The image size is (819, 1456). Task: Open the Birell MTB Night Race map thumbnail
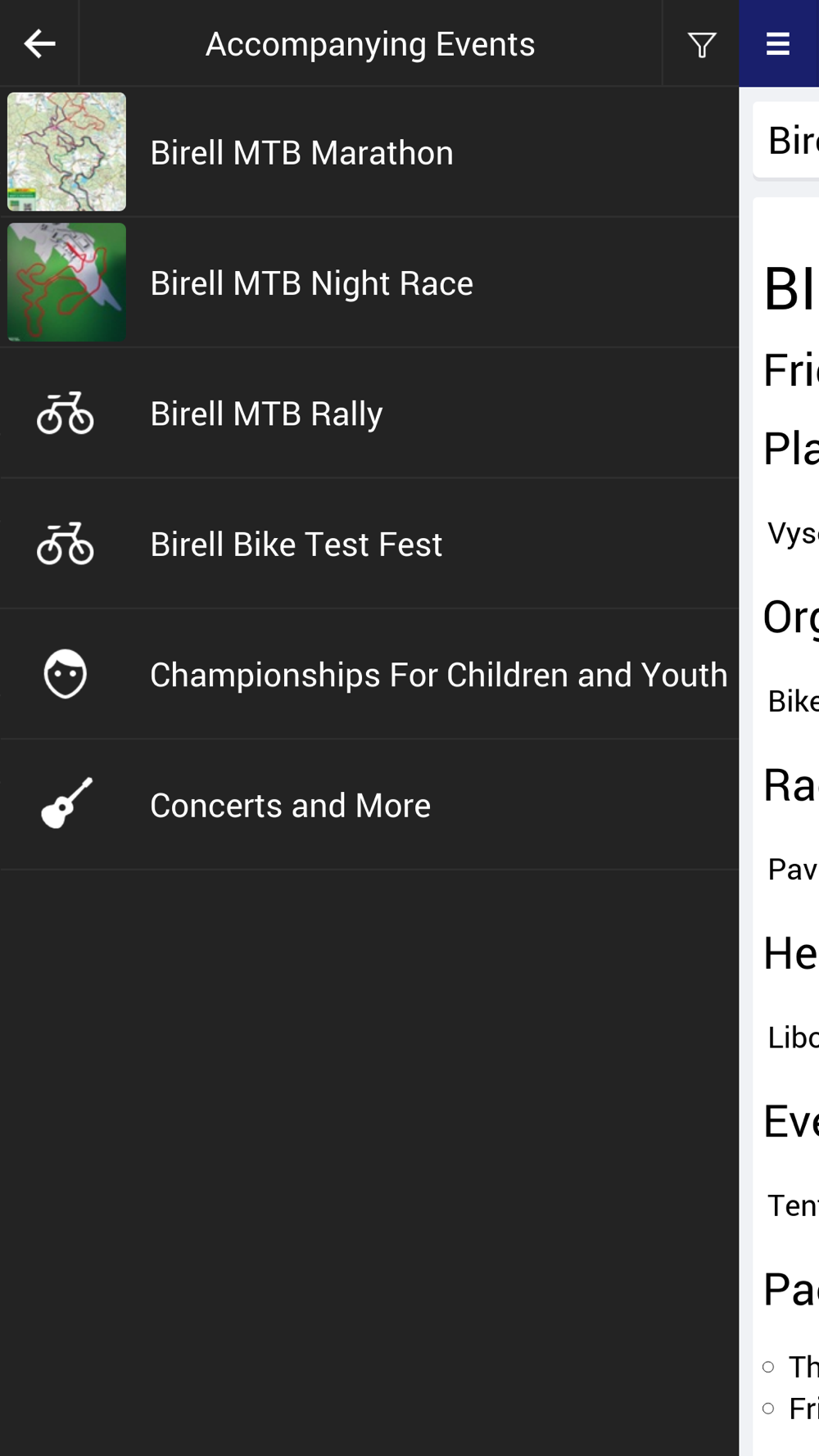[x=66, y=283]
